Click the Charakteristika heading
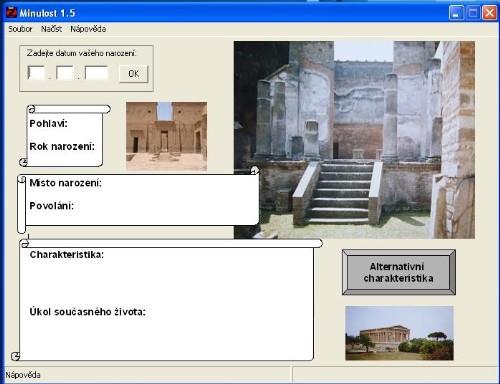500x384 pixels. 67,255
